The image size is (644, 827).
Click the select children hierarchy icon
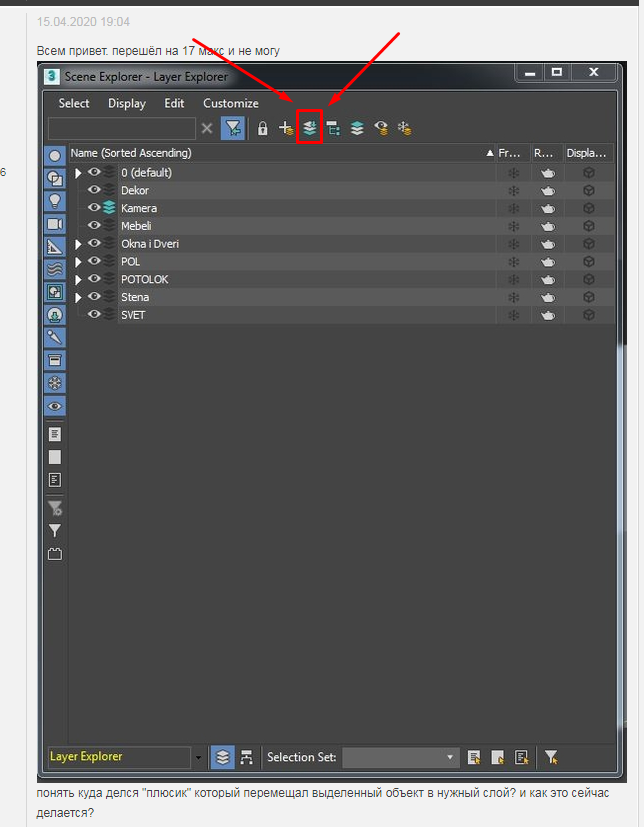point(333,128)
